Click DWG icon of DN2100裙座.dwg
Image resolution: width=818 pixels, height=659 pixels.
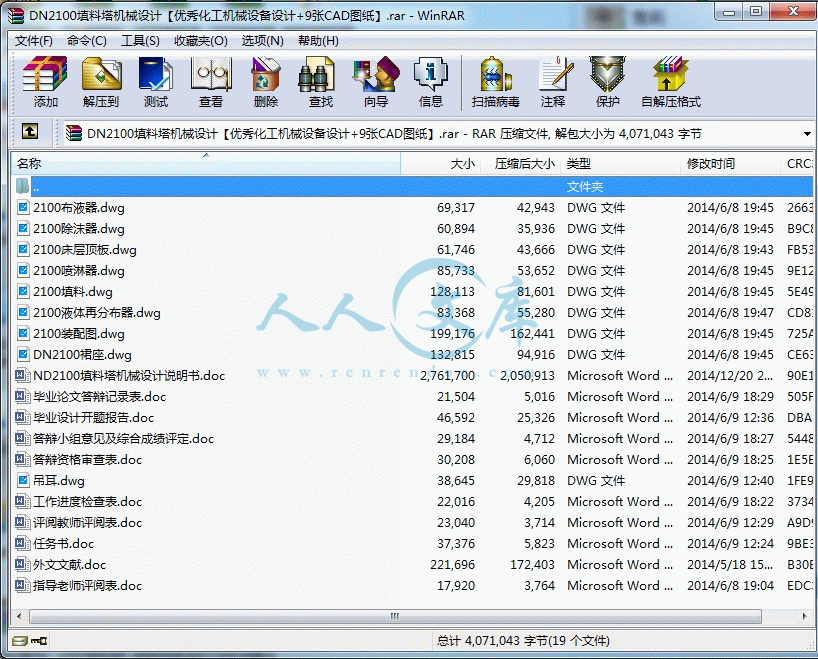point(23,354)
